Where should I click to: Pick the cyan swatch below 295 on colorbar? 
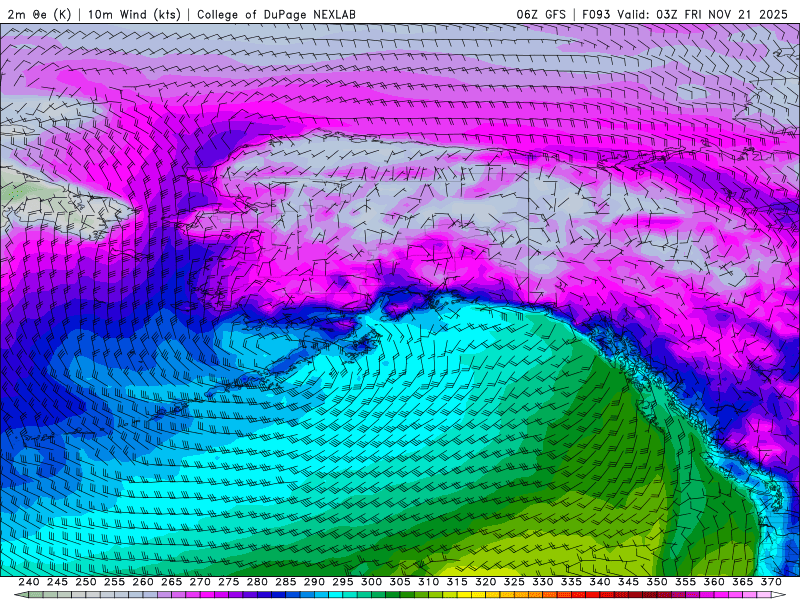tap(336, 595)
